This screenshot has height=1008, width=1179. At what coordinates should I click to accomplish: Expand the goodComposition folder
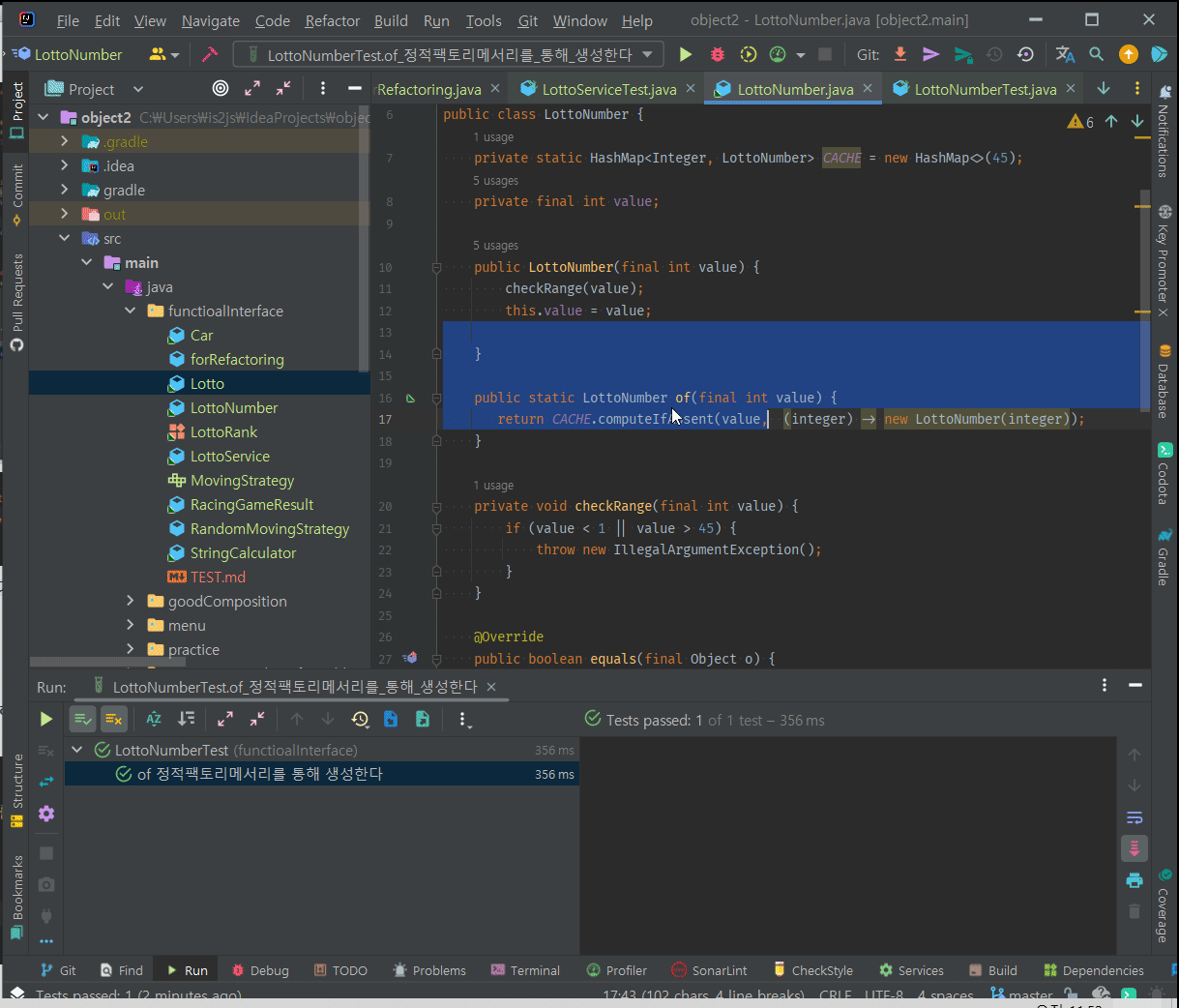pyautogui.click(x=131, y=602)
